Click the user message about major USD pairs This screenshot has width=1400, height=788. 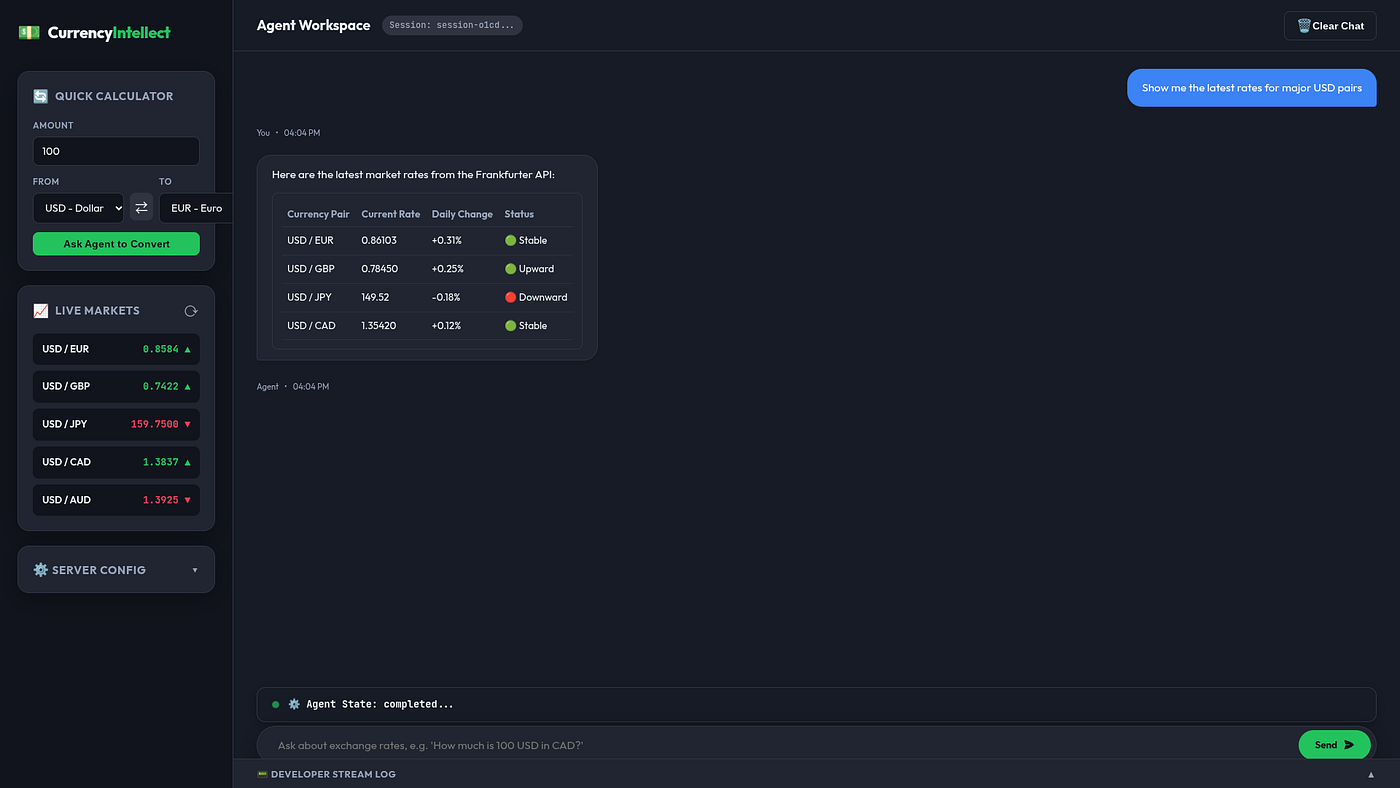point(1252,88)
